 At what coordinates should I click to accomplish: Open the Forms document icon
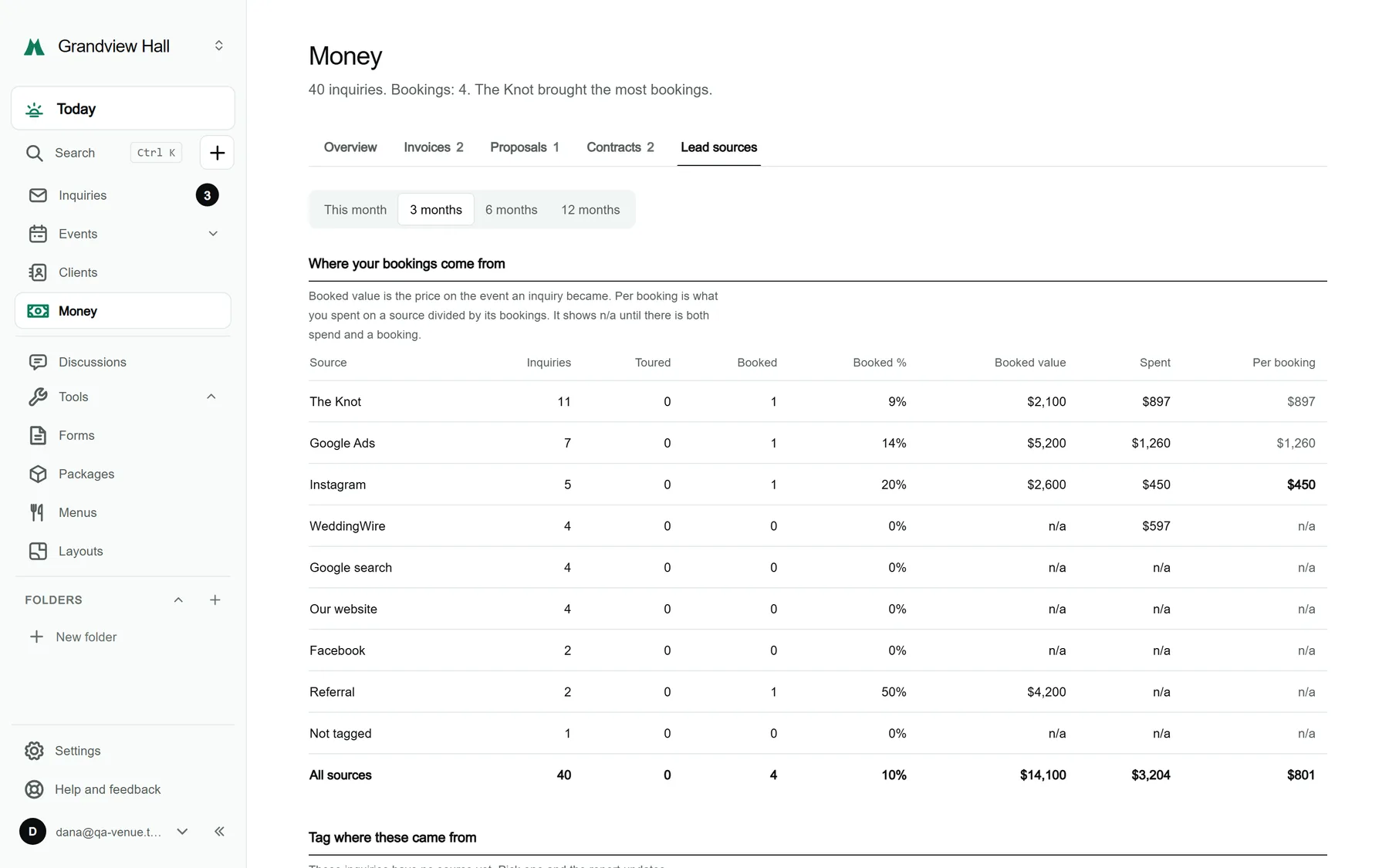(x=38, y=435)
